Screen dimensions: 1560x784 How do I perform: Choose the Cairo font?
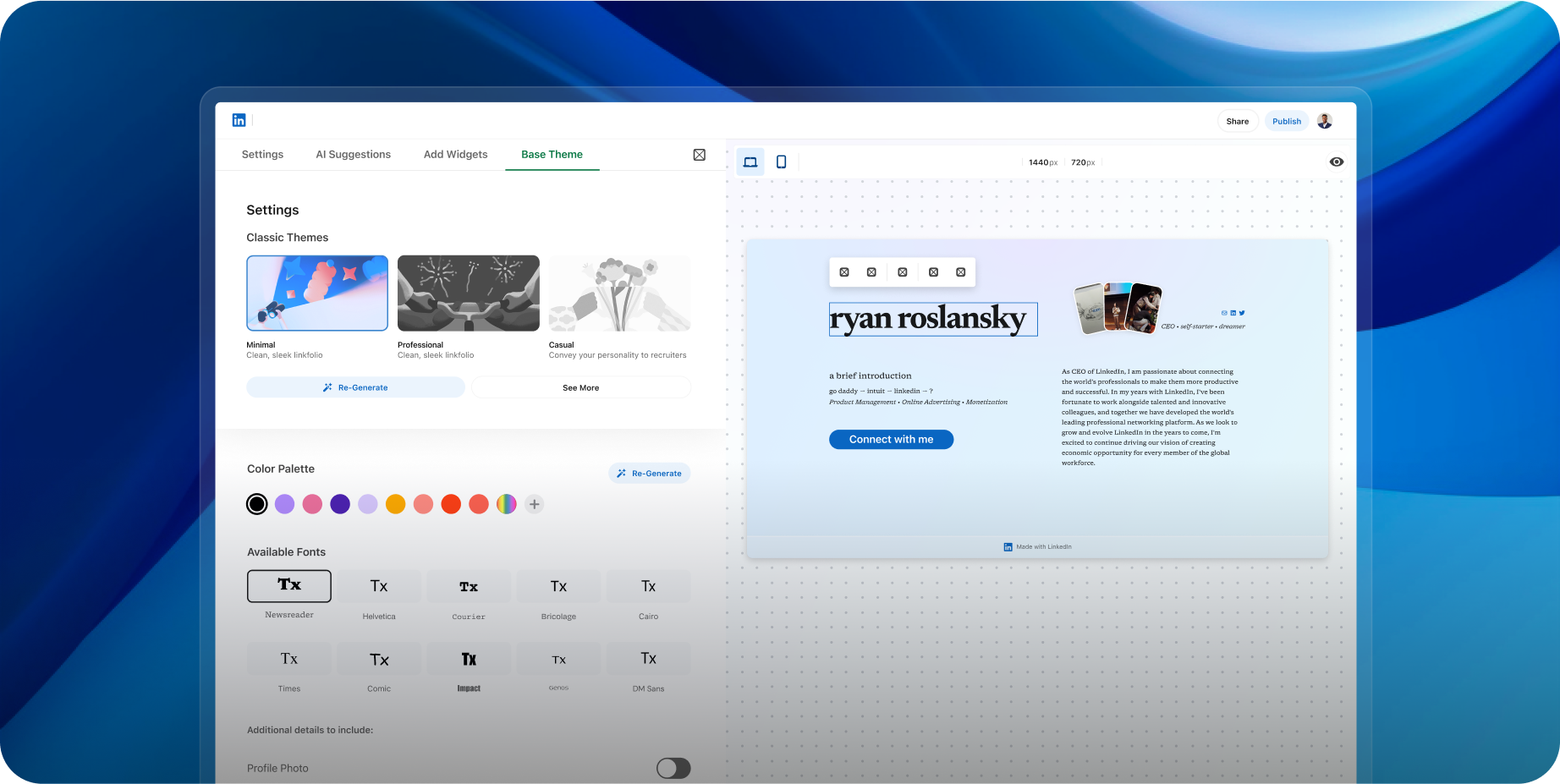pos(648,586)
